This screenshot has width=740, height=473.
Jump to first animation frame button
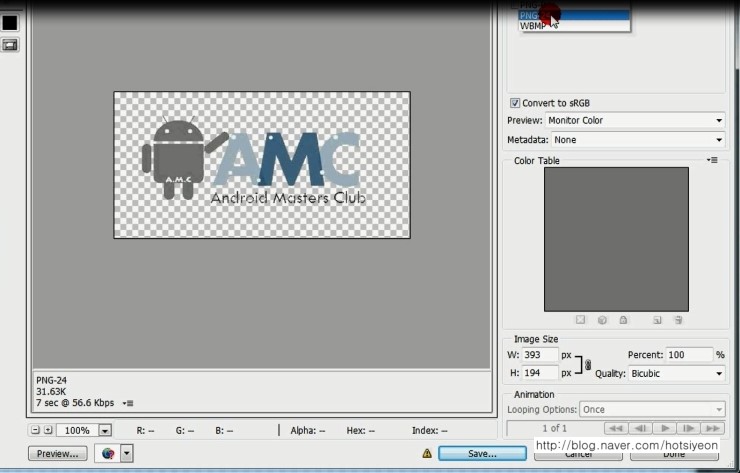(x=615, y=428)
